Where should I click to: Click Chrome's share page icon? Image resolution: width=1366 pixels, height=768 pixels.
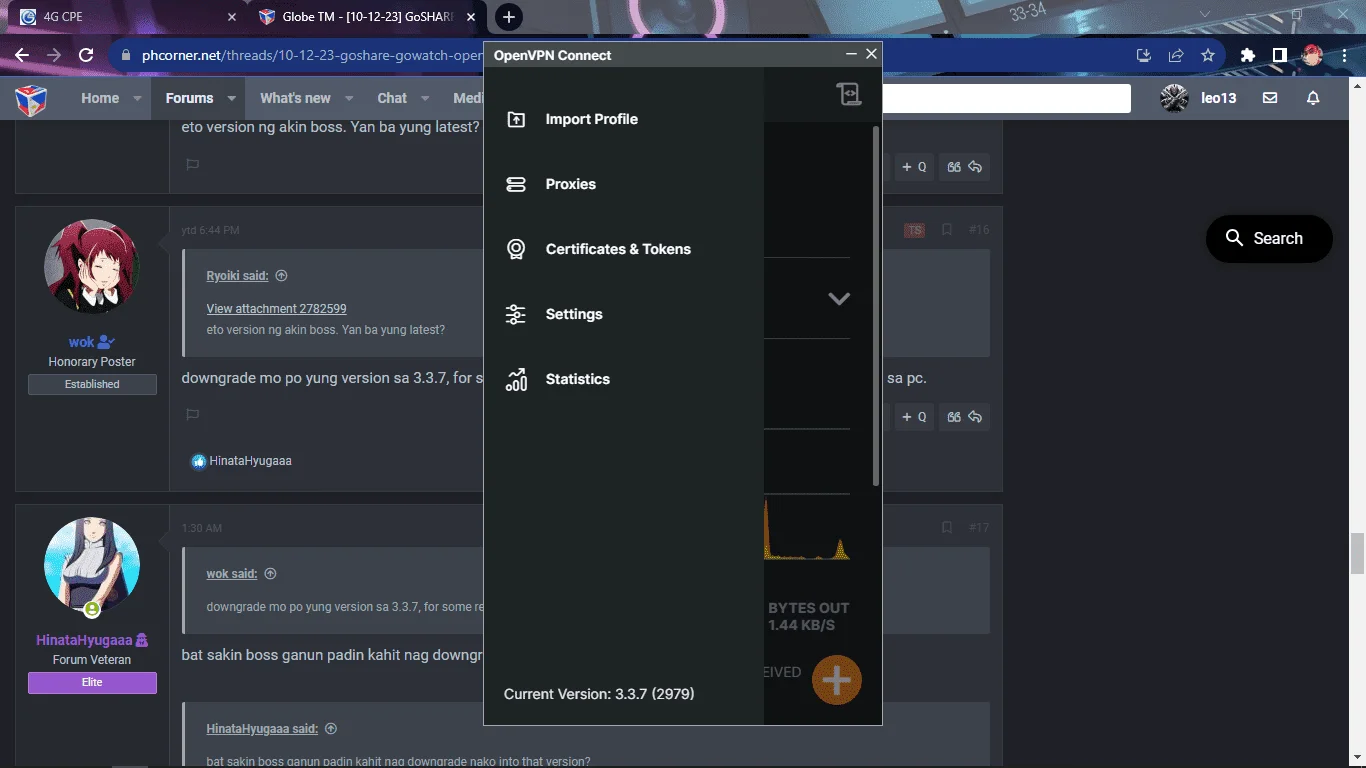(x=1176, y=55)
